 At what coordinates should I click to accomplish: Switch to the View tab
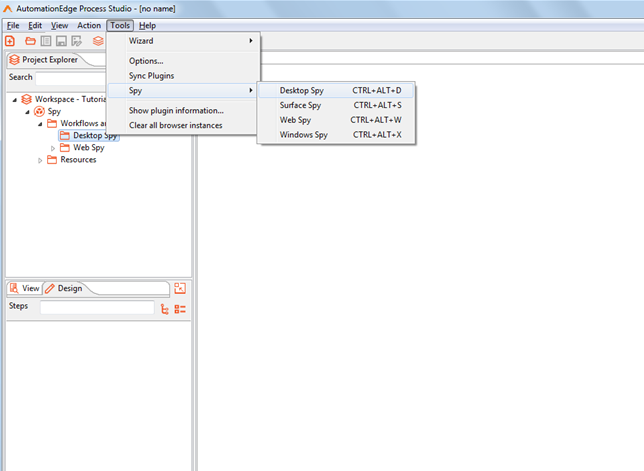[25, 288]
